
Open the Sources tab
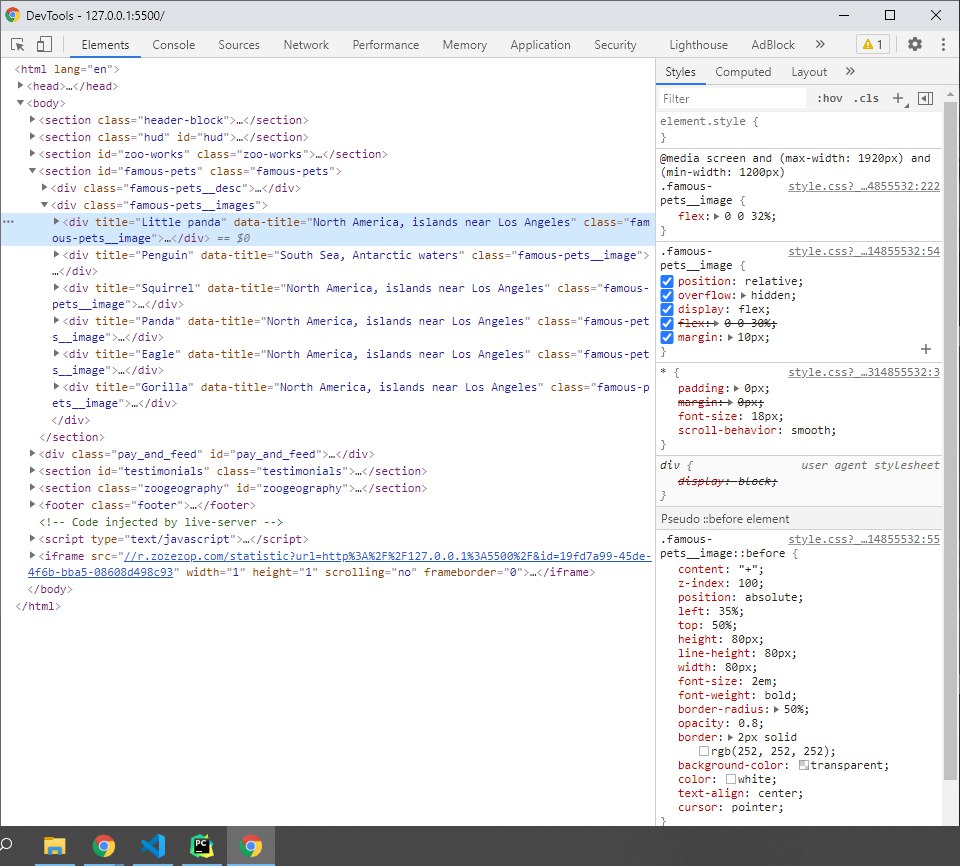pos(239,45)
